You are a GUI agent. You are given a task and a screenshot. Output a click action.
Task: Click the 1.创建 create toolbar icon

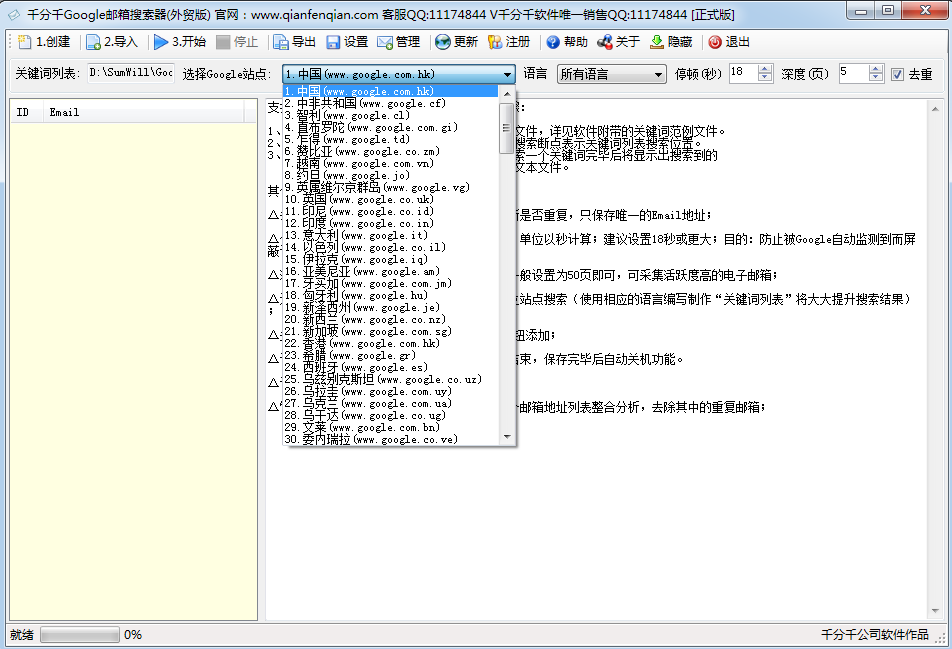(x=24, y=42)
